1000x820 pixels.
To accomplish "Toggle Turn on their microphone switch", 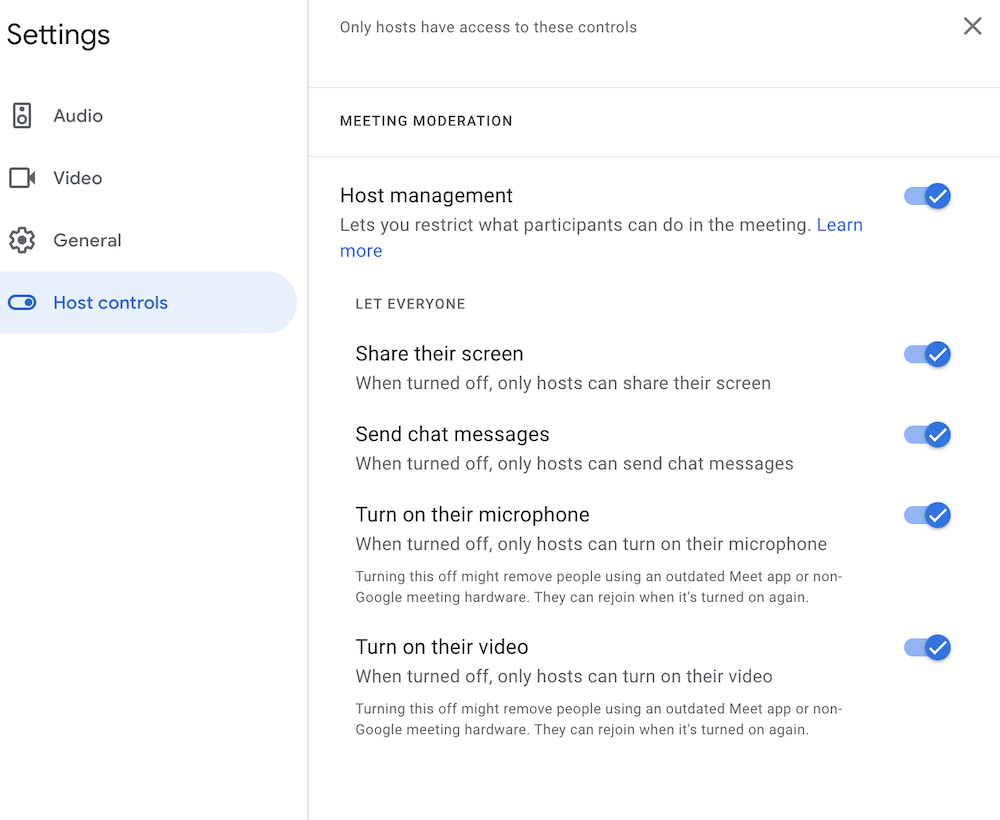I will click(927, 515).
